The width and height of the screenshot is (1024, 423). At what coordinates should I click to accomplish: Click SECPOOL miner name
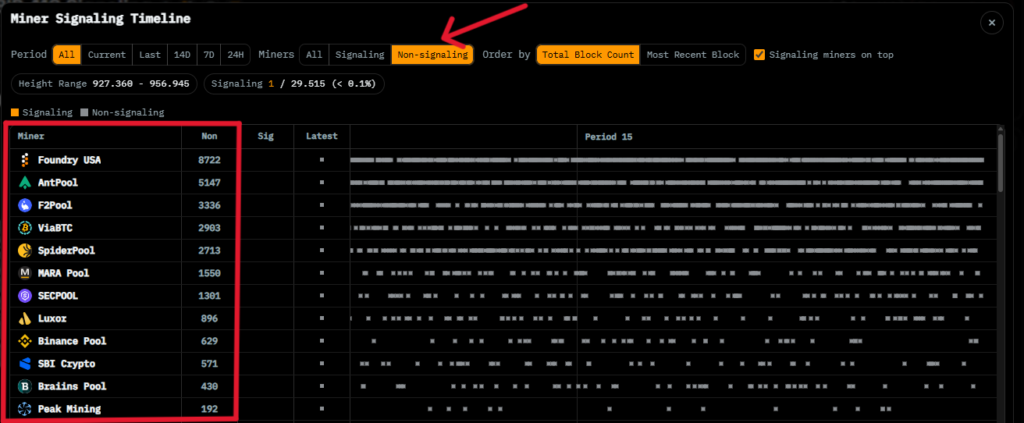[x=57, y=296]
